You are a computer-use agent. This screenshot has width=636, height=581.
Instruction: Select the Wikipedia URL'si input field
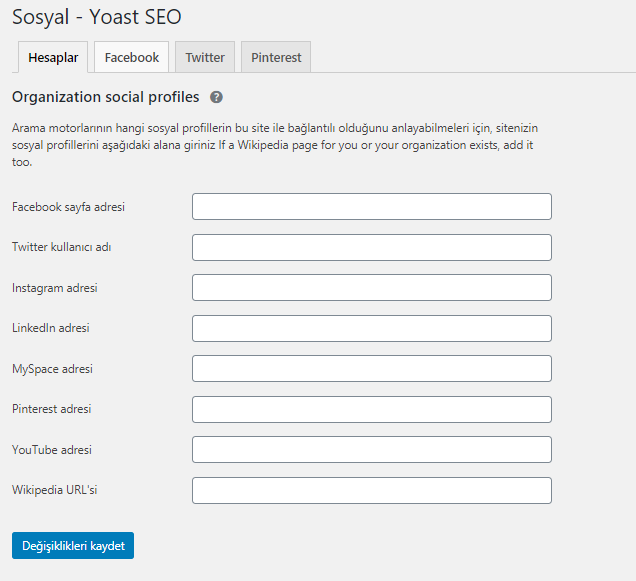point(372,491)
